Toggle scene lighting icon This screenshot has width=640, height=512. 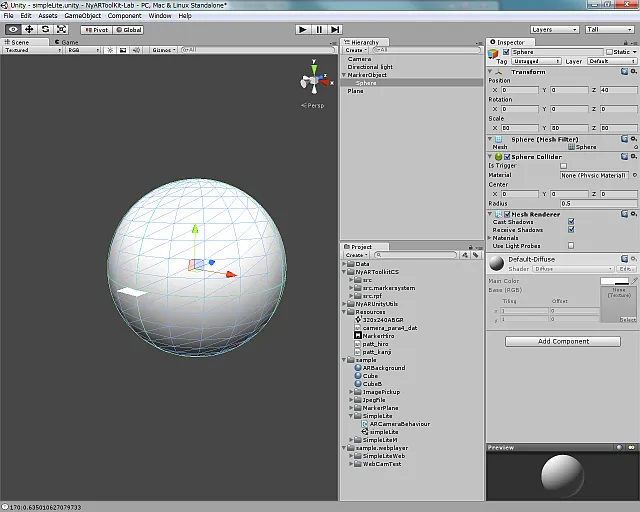(110, 50)
